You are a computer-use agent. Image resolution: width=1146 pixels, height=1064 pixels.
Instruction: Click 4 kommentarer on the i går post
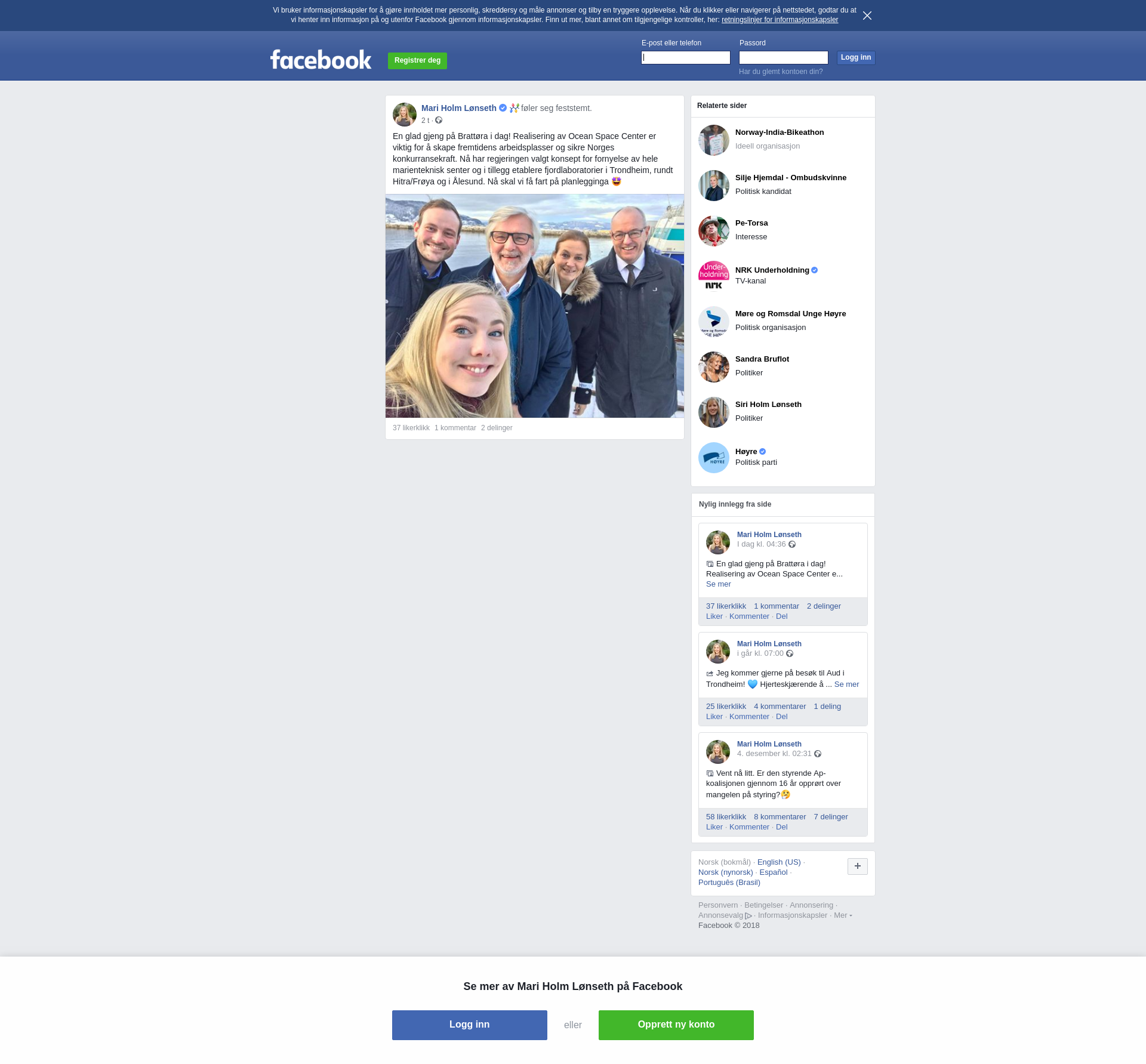(780, 707)
